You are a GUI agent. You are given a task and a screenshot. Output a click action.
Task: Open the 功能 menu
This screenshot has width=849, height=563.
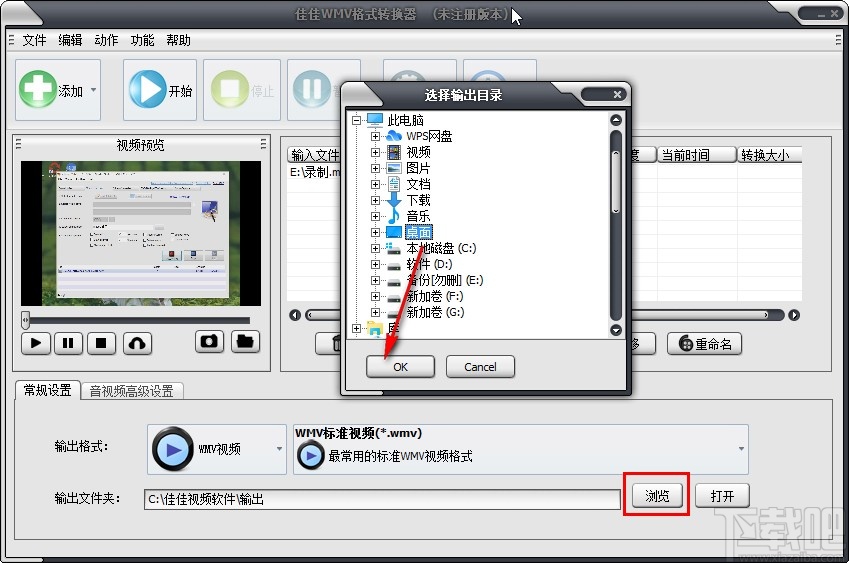pos(142,41)
